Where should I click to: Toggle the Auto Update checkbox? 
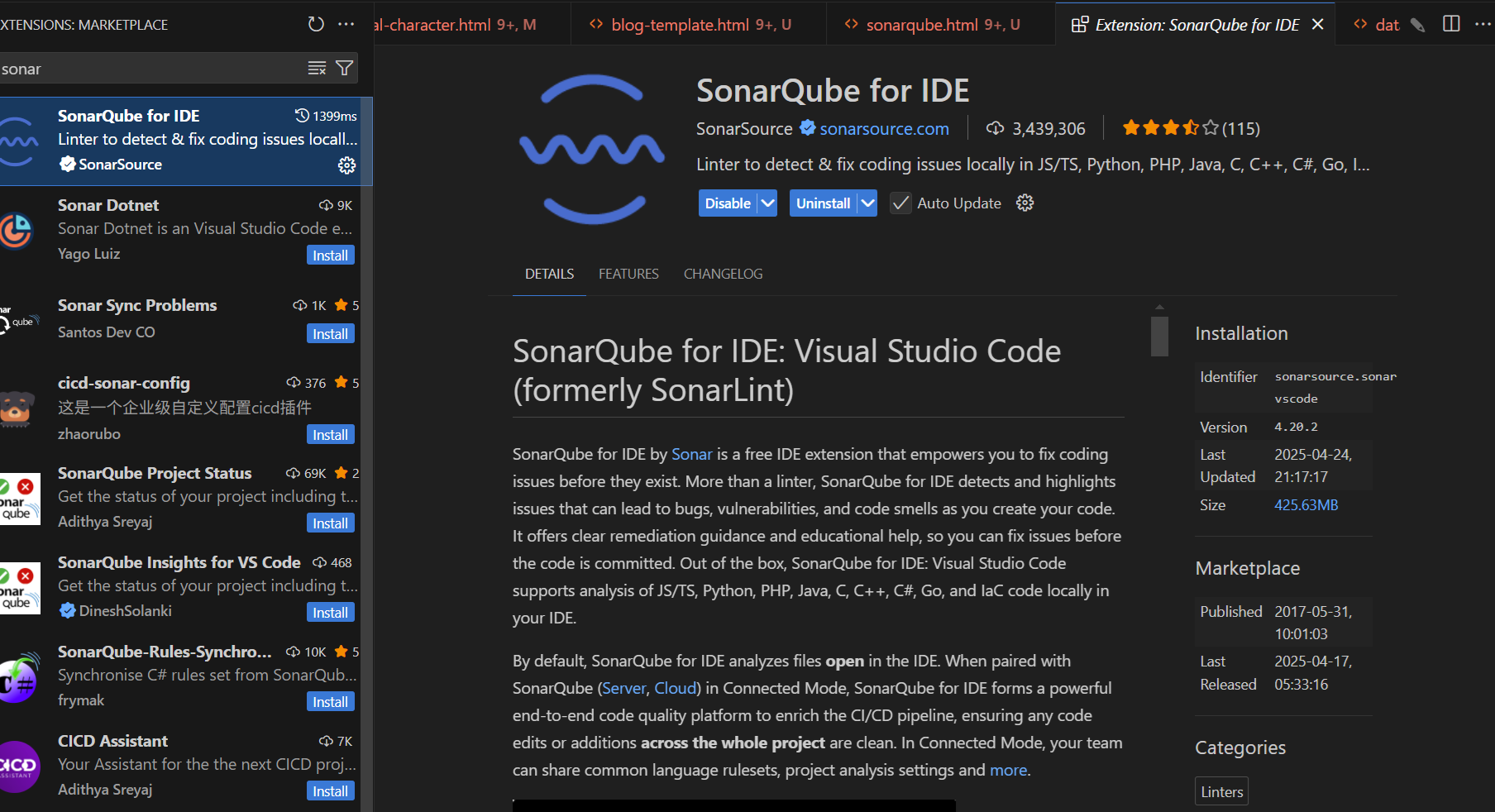pos(900,203)
